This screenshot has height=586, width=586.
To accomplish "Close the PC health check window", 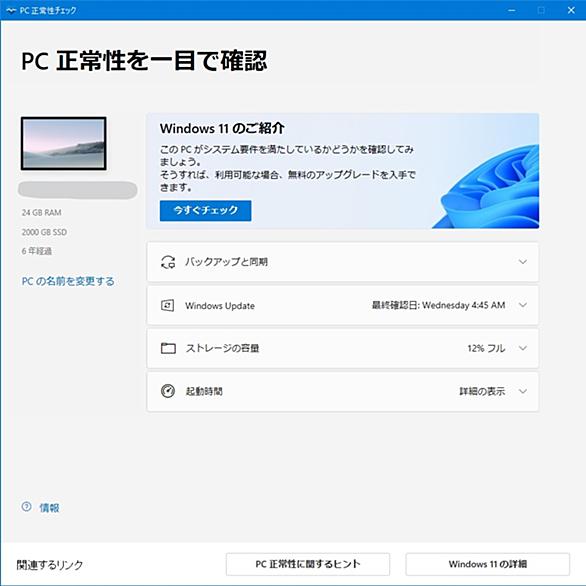I will pyautogui.click(x=571, y=10).
